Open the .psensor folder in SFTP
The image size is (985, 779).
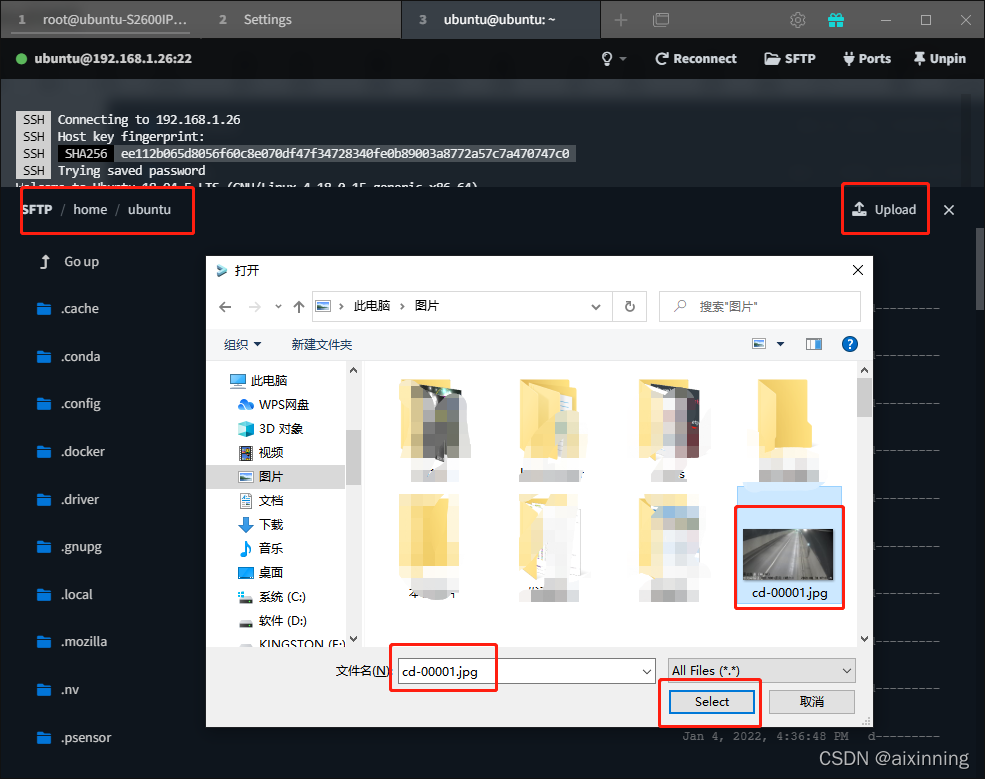(74, 737)
